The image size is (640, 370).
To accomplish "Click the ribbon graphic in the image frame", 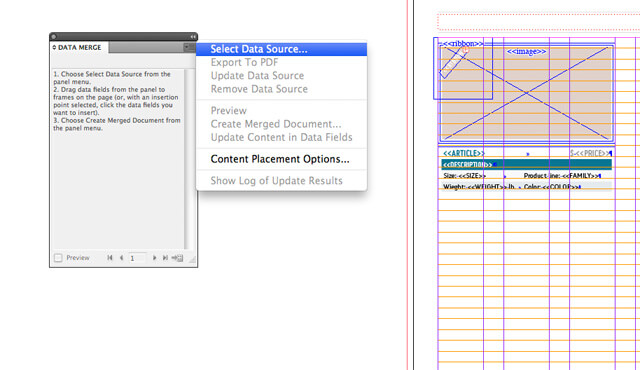I will click(x=453, y=62).
